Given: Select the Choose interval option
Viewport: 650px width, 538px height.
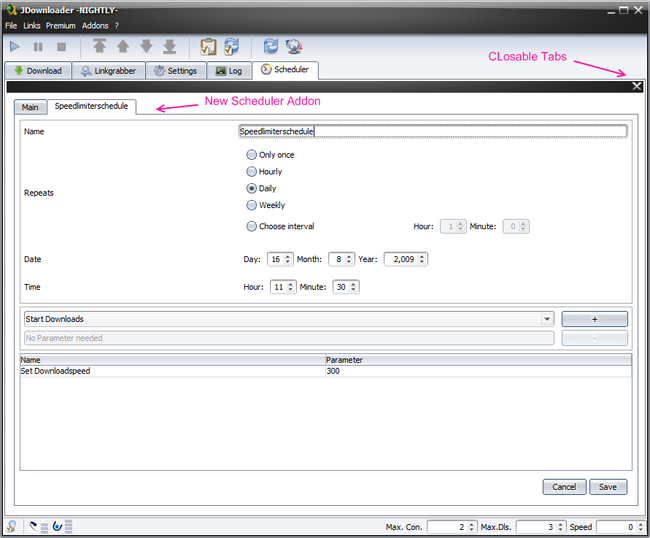Looking at the screenshot, I should click(x=280, y=226).
